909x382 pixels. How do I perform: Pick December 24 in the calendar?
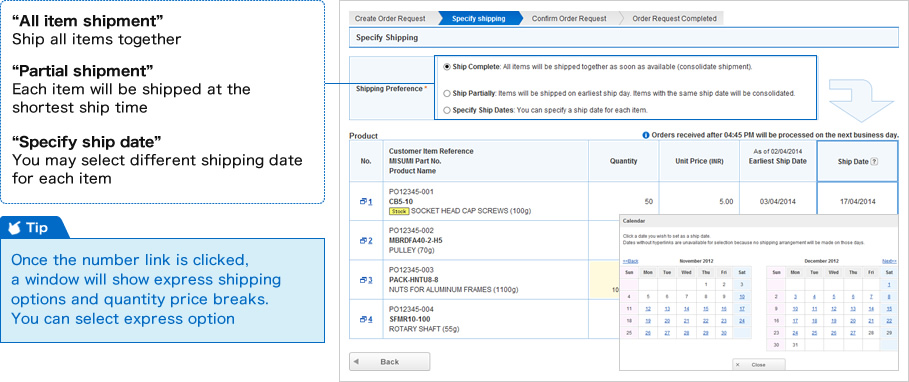[x=795, y=333]
